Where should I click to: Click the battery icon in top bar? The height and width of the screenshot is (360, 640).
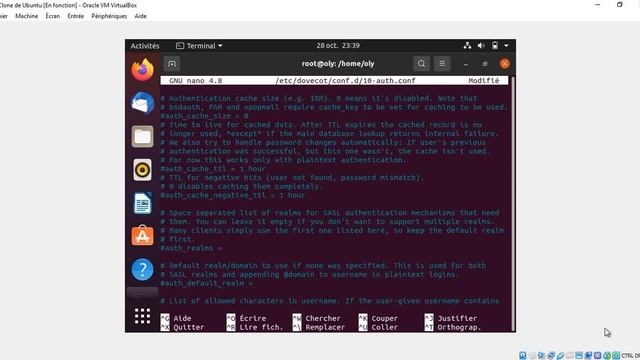click(x=495, y=46)
